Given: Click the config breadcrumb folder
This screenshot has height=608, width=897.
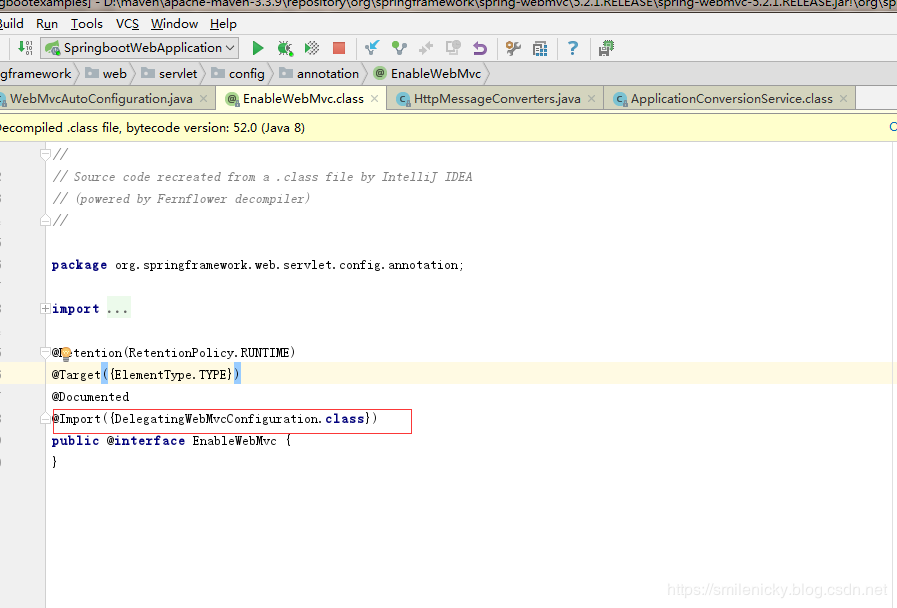Looking at the screenshot, I should pos(238,74).
